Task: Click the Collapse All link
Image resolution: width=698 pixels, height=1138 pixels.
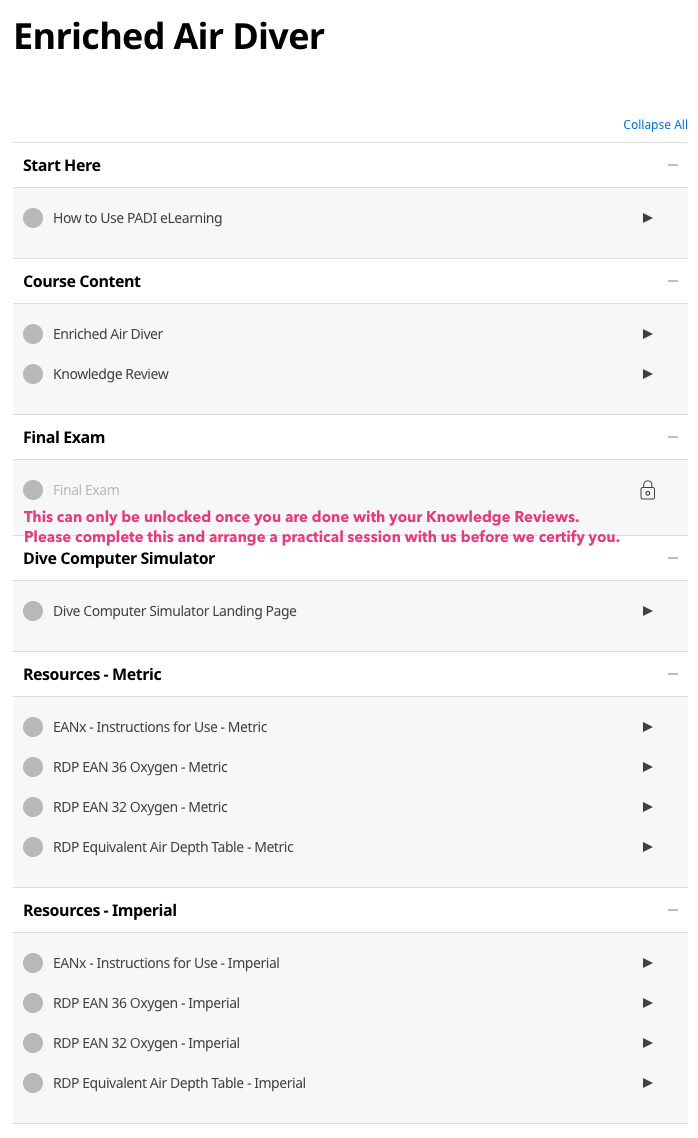Action: (655, 125)
